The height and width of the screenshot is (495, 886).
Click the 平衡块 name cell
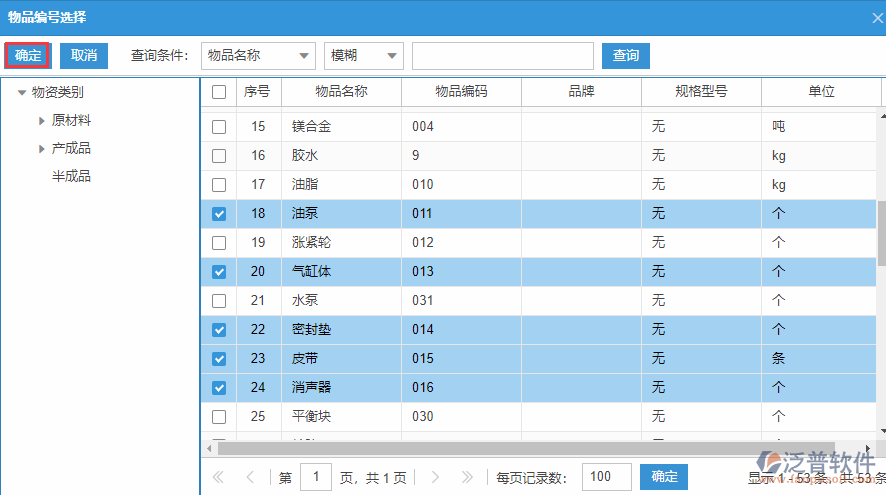click(x=341, y=416)
